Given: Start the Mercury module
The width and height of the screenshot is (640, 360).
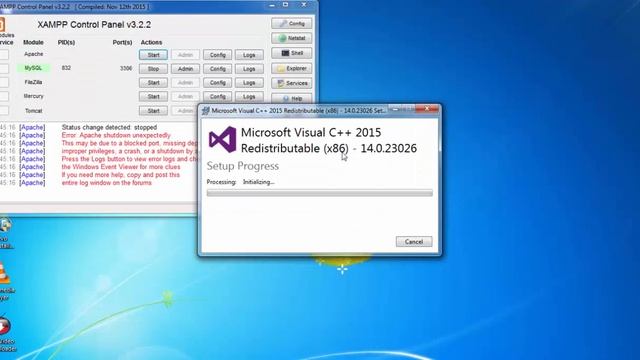Looking at the screenshot, I should click(153, 96).
